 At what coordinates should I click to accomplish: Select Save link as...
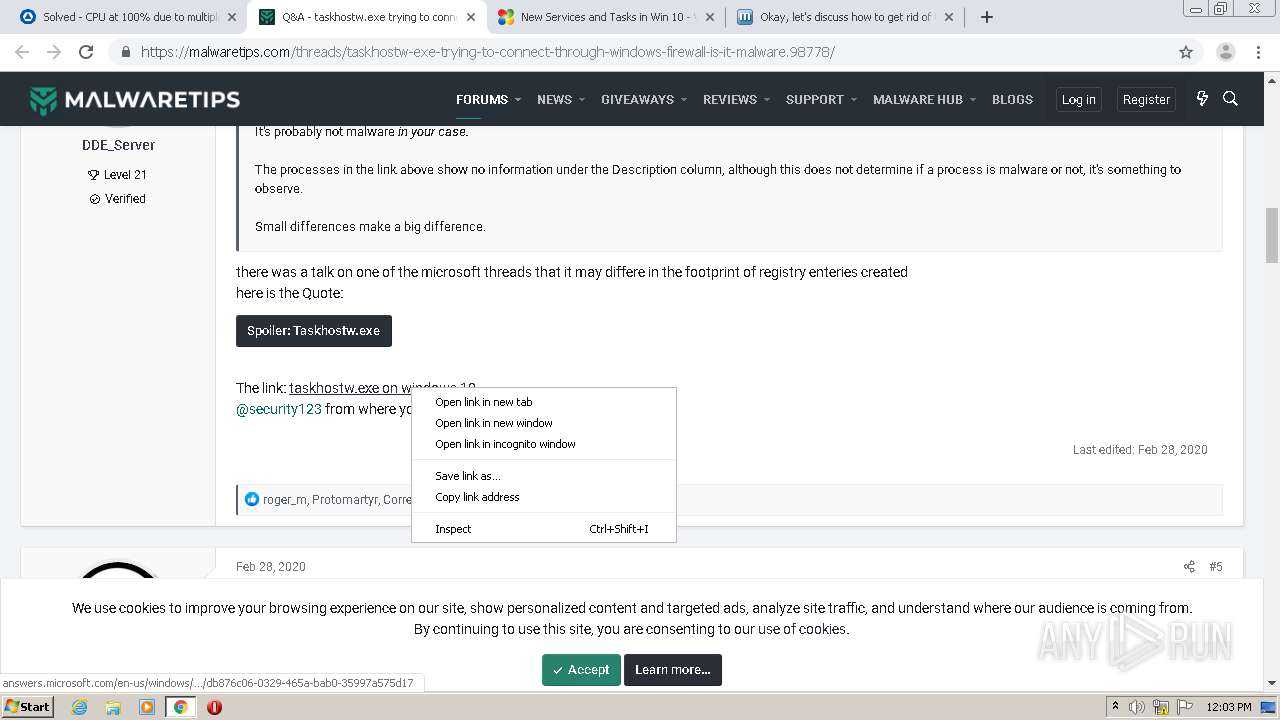click(544, 476)
